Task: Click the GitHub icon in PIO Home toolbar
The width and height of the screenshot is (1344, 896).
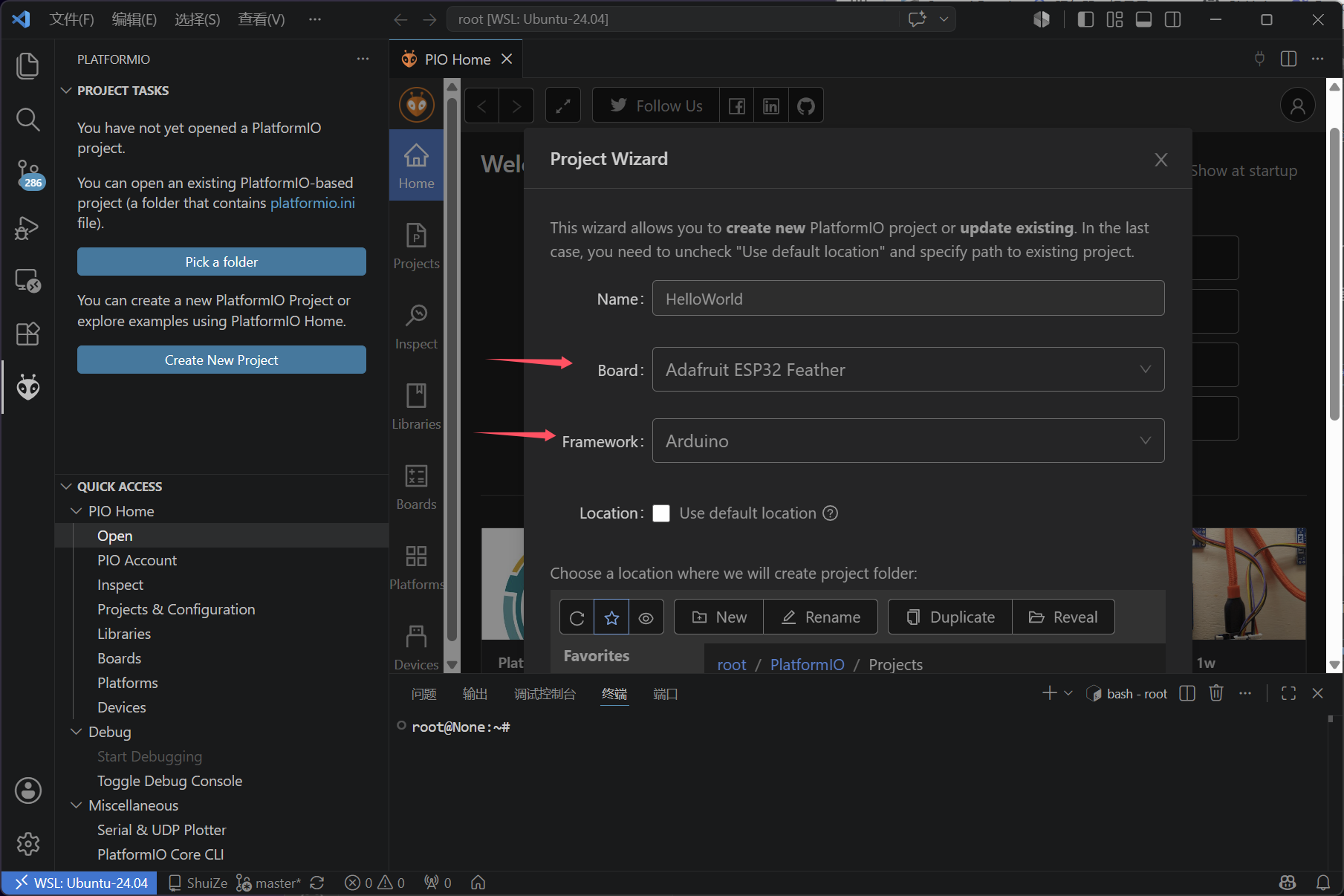Action: pos(805,106)
